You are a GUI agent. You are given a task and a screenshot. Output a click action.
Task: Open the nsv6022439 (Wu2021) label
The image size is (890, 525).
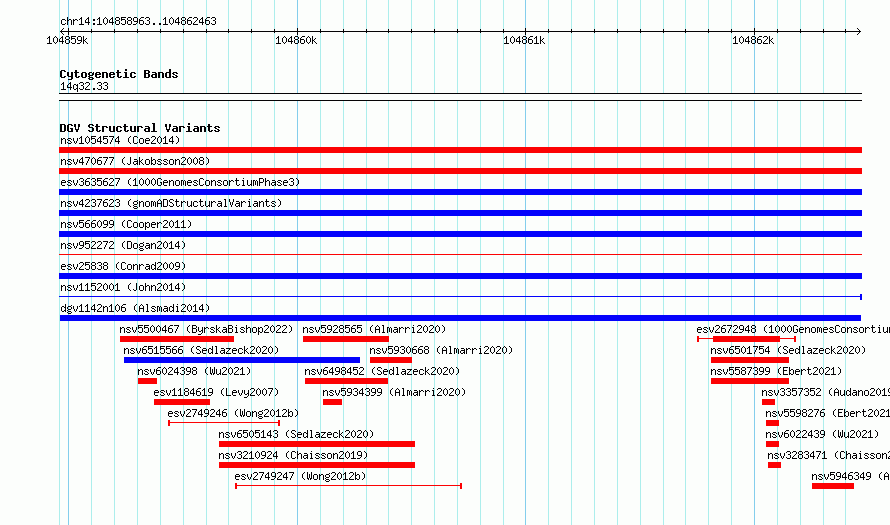[x=822, y=434]
